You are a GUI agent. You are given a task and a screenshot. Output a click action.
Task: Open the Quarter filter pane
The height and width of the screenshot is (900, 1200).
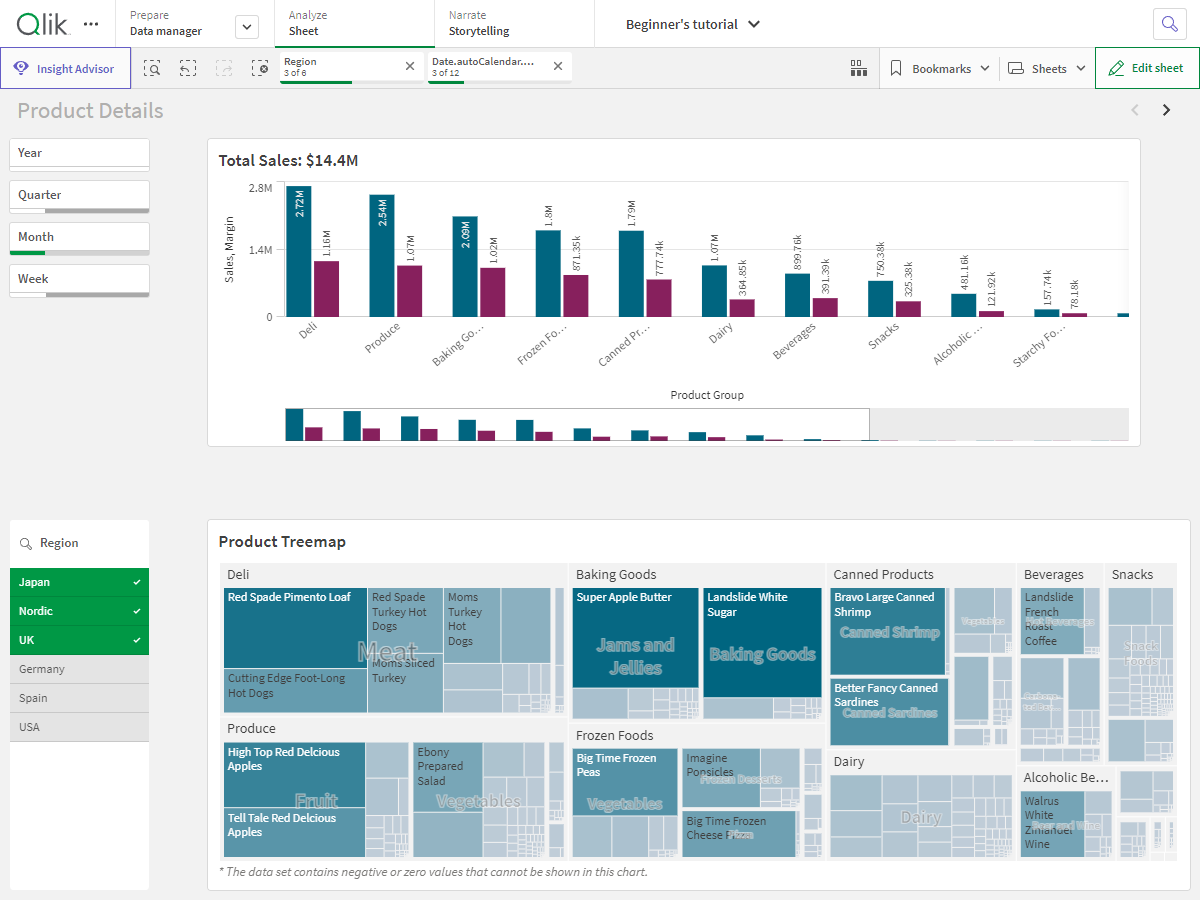point(79,196)
